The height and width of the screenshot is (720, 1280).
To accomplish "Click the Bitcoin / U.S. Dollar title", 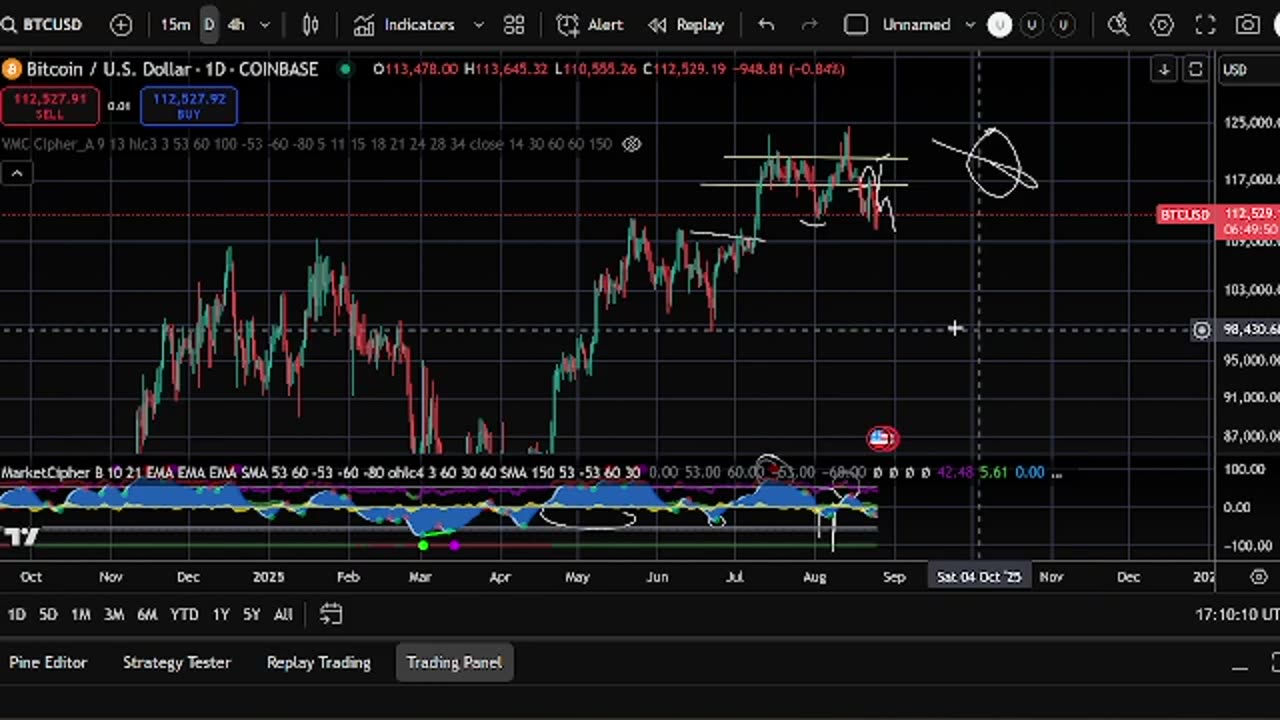I will [x=172, y=69].
